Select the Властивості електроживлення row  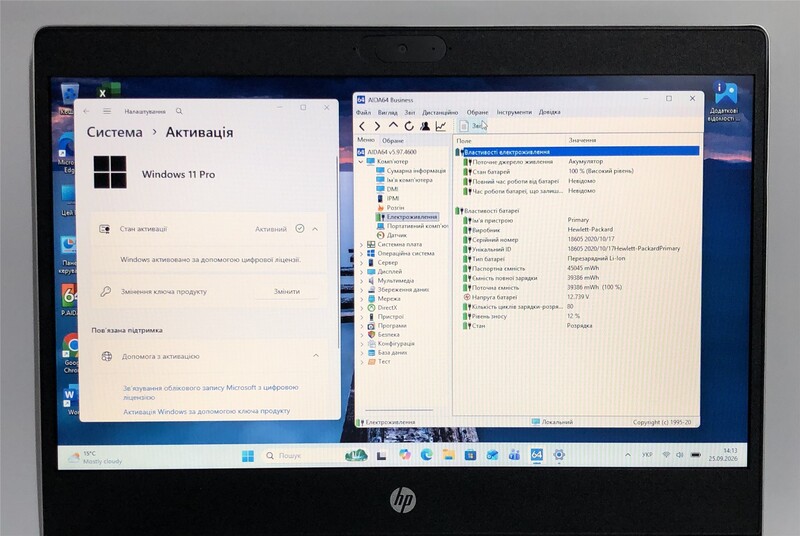tap(577, 151)
